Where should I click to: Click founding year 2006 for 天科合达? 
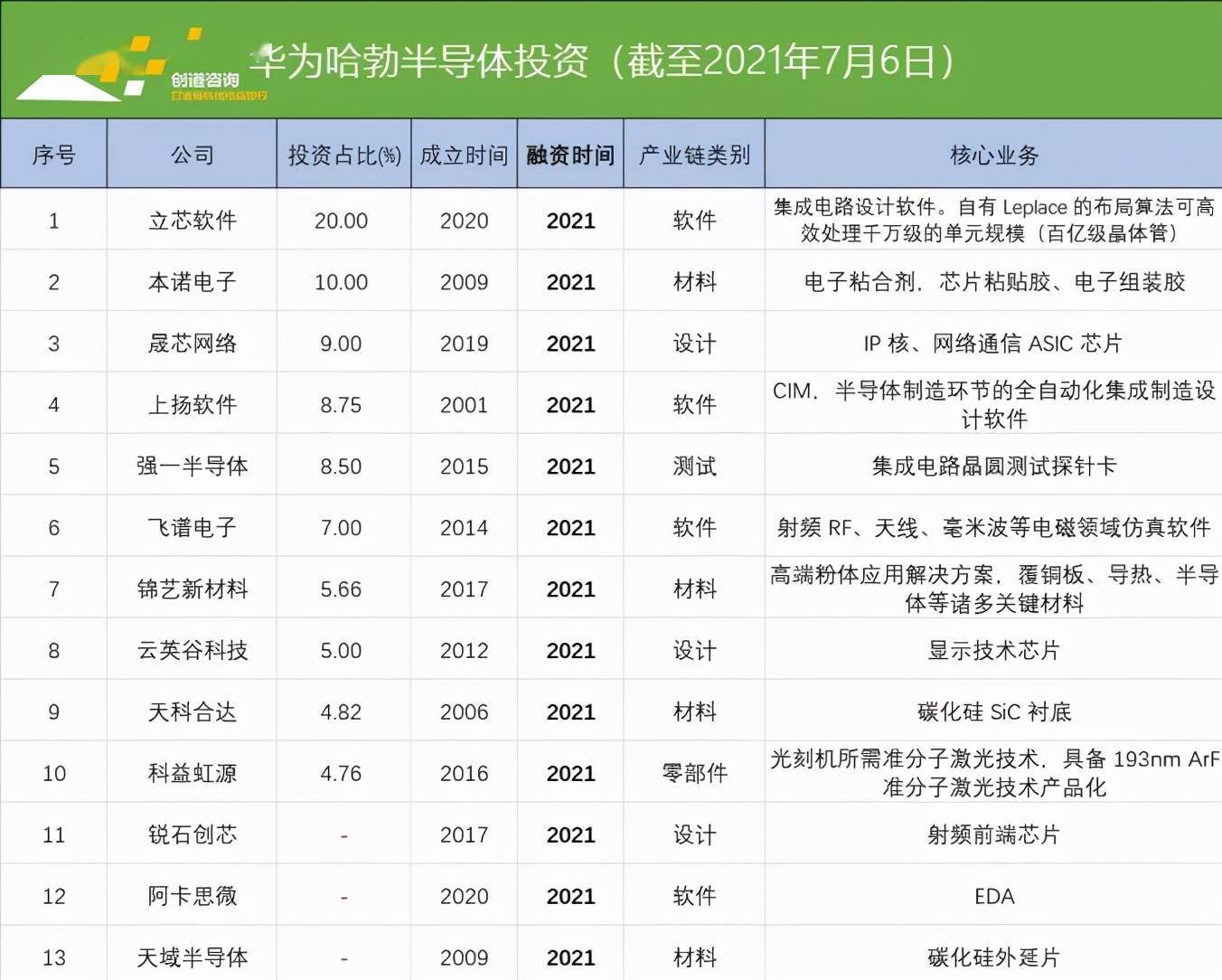[x=464, y=712]
